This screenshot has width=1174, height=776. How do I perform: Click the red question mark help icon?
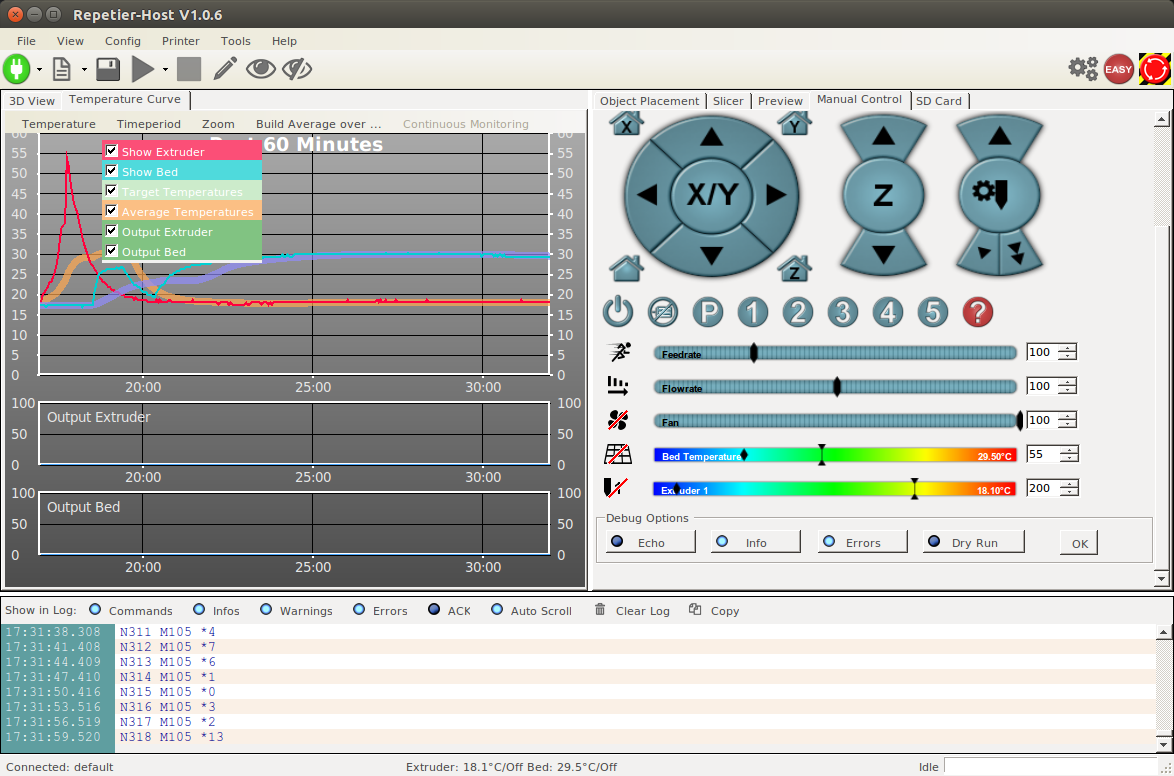coord(977,312)
